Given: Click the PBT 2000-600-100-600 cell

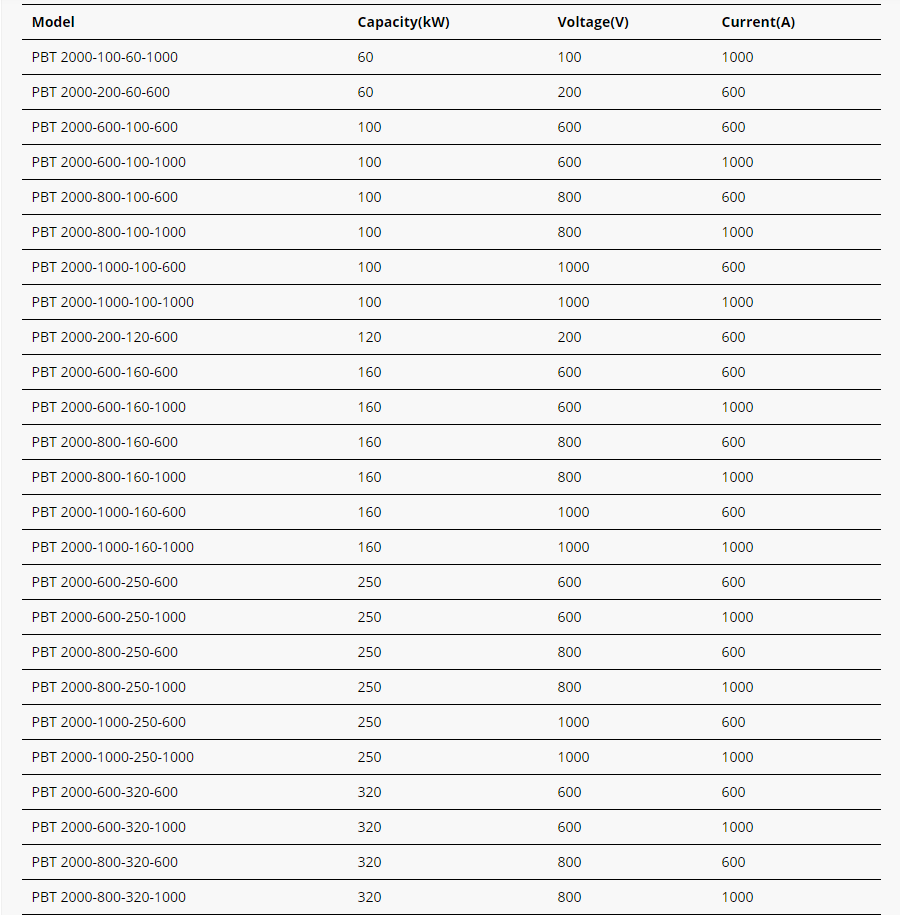Looking at the screenshot, I should 105,127.
